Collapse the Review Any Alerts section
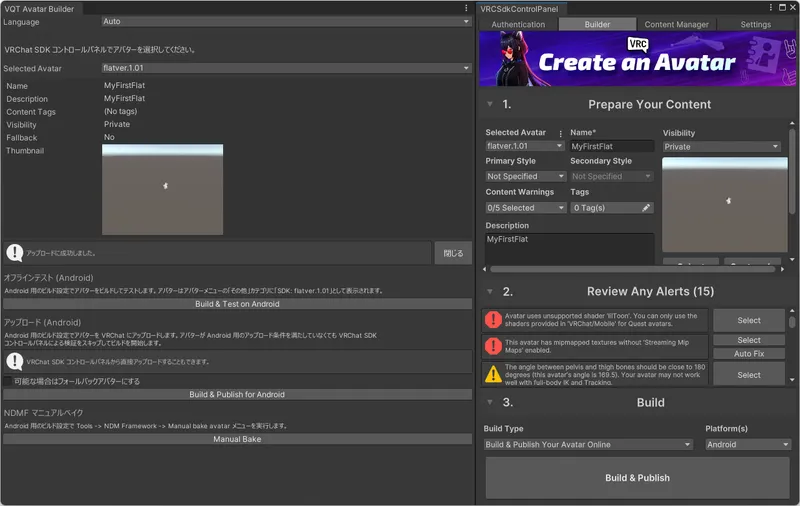800x506 pixels. [x=490, y=291]
